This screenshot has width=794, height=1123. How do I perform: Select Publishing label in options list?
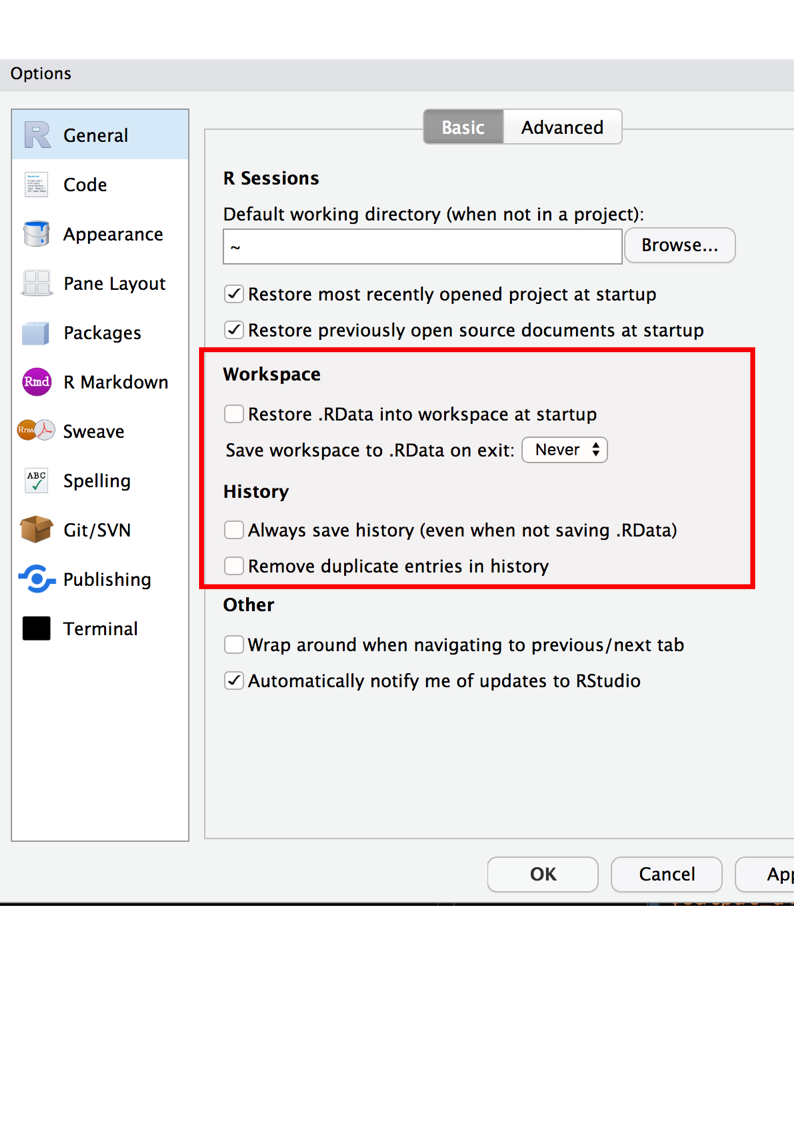pos(107,579)
